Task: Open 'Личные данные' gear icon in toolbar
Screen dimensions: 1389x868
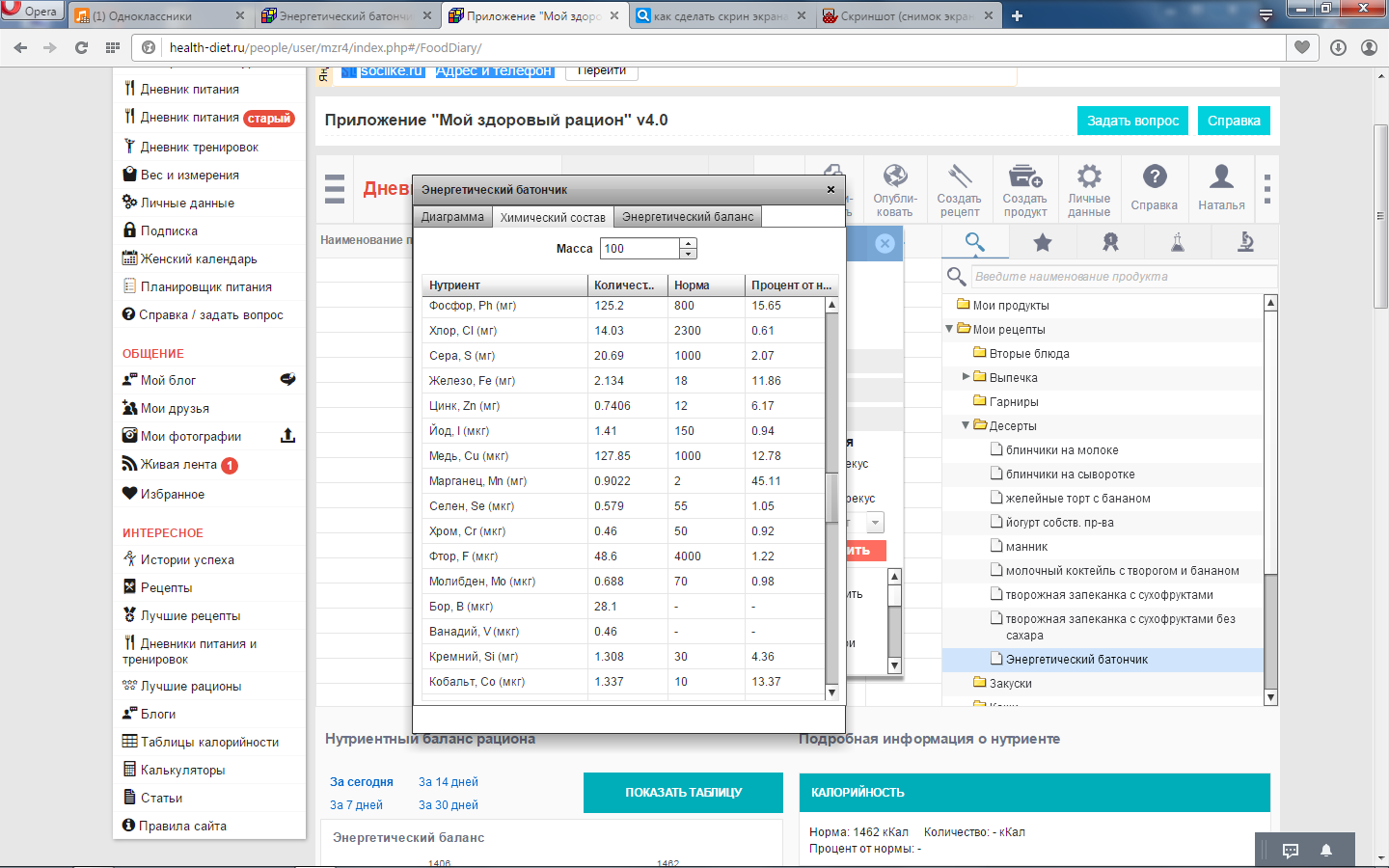Action: (x=1089, y=177)
